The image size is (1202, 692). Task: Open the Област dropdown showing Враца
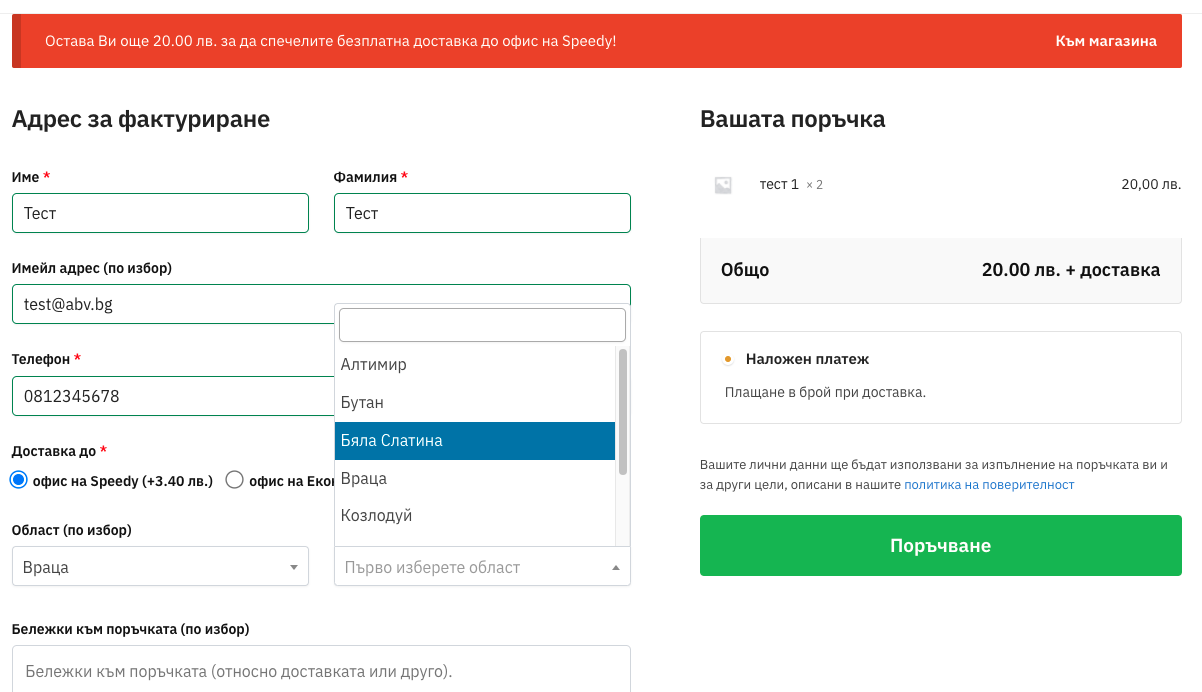(160, 567)
